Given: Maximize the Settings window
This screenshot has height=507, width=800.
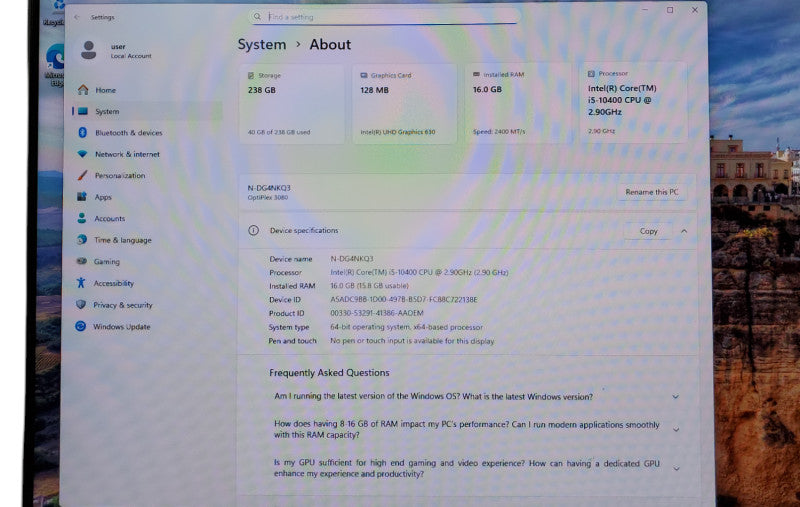Looking at the screenshot, I should pyautogui.click(x=670, y=10).
